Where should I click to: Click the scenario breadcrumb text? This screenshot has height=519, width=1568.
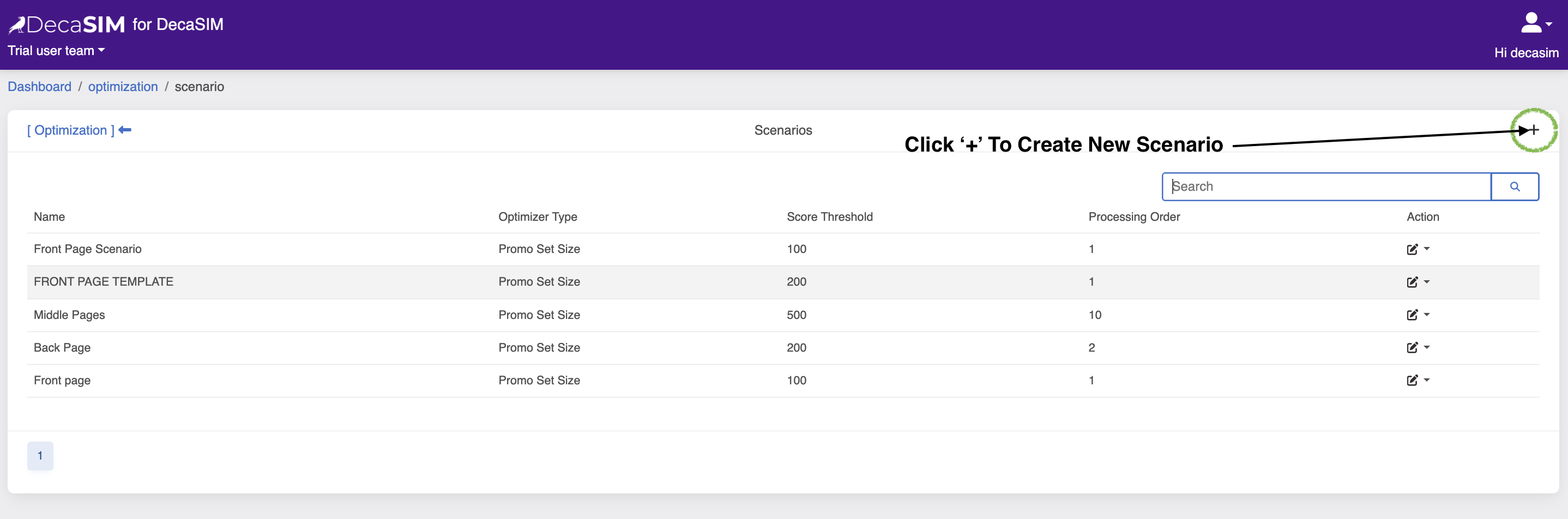(199, 86)
